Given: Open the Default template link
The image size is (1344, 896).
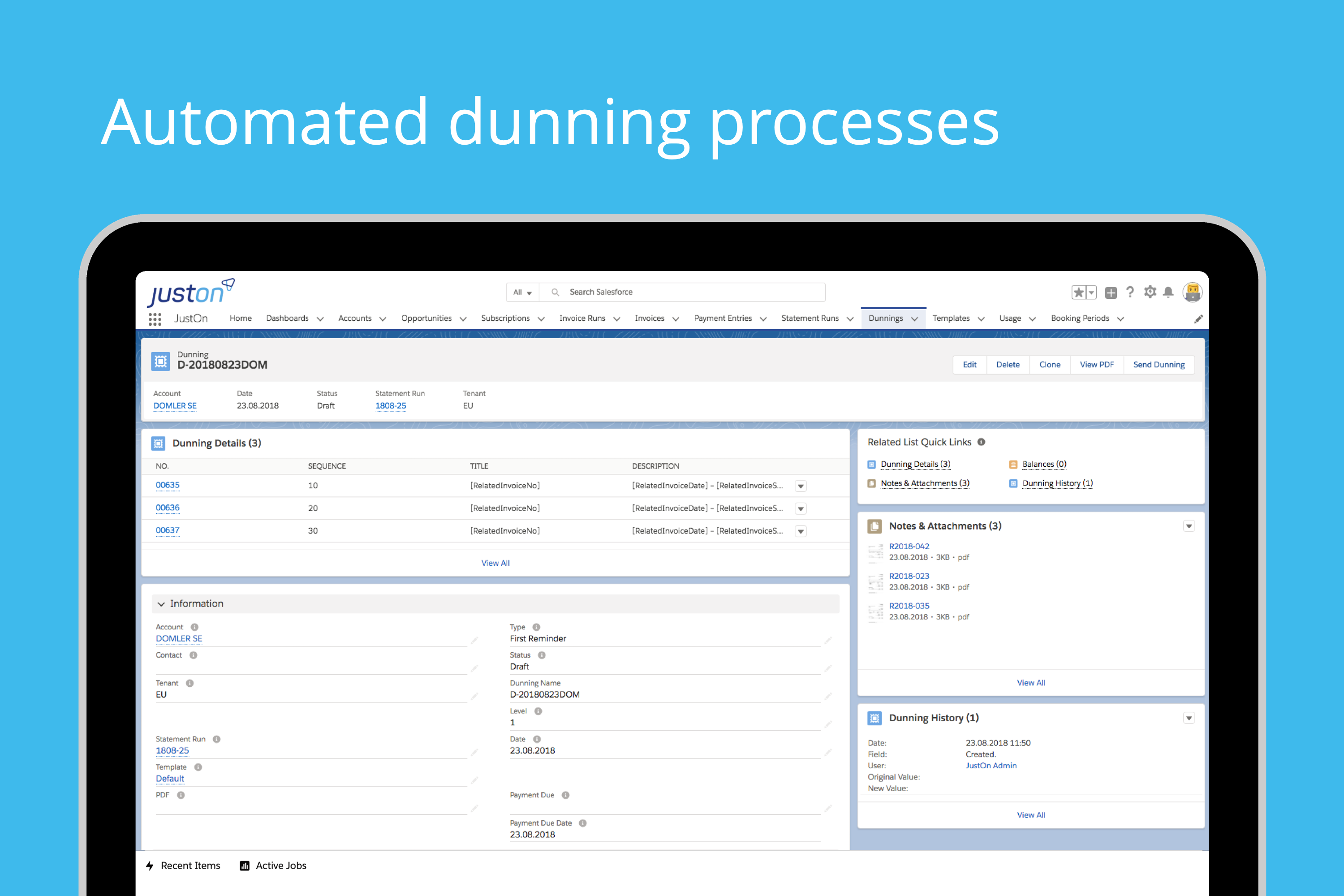Looking at the screenshot, I should pos(170,778).
